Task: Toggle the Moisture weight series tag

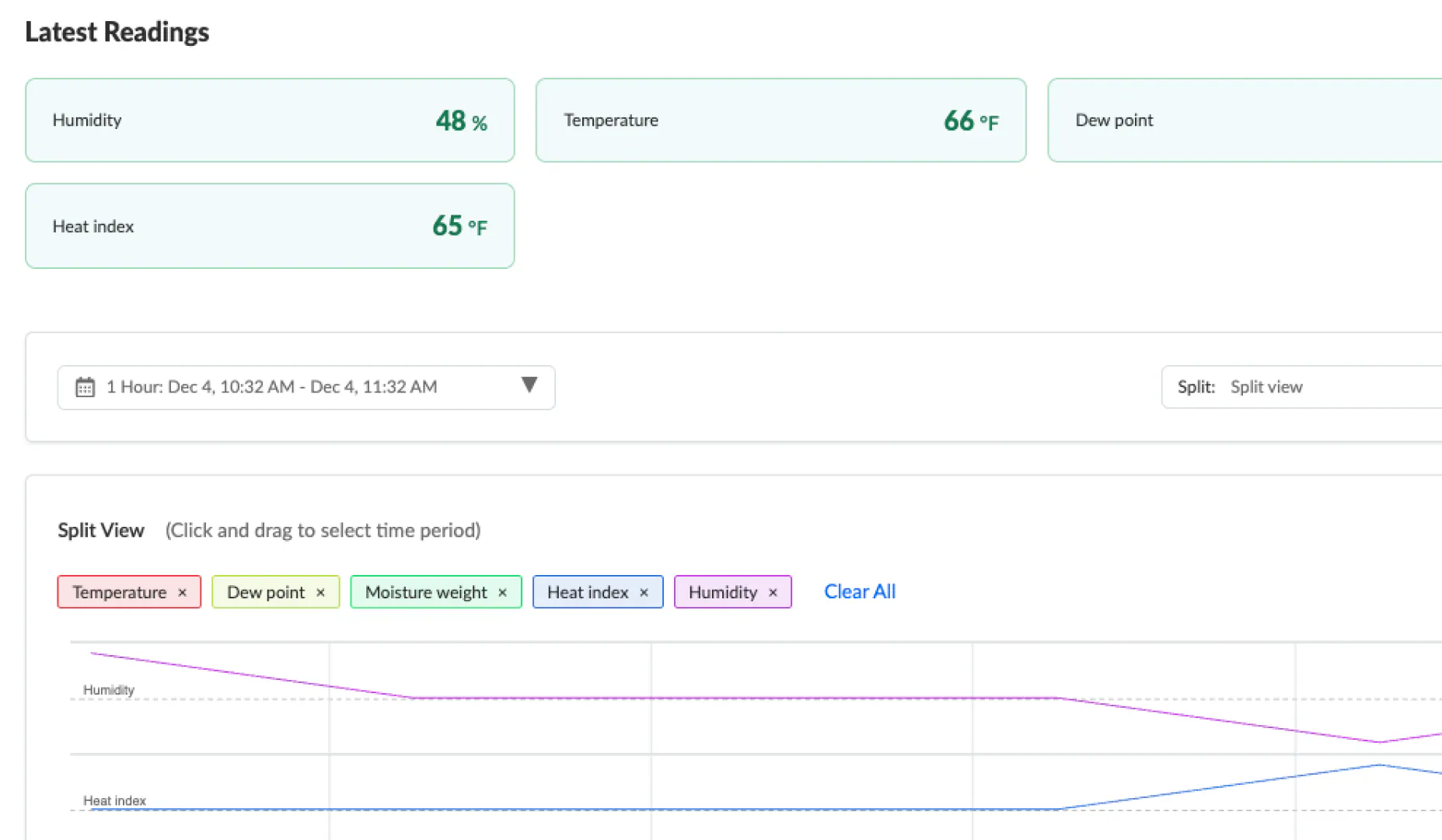Action: point(425,592)
